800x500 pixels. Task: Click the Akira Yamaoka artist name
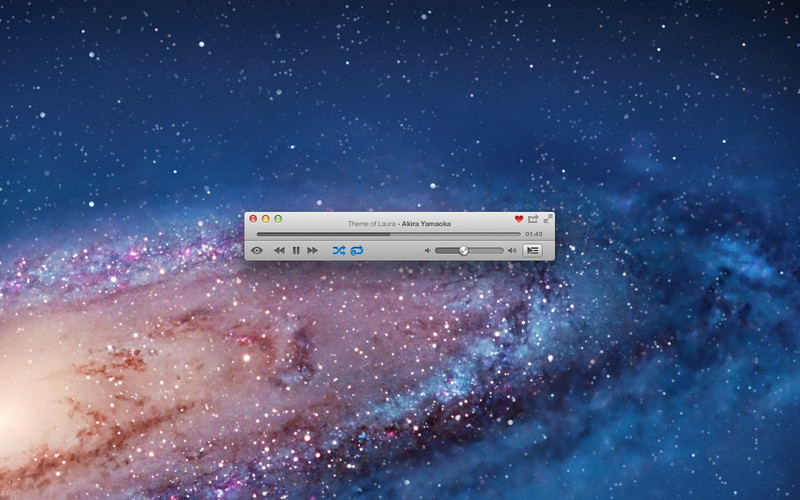426,223
